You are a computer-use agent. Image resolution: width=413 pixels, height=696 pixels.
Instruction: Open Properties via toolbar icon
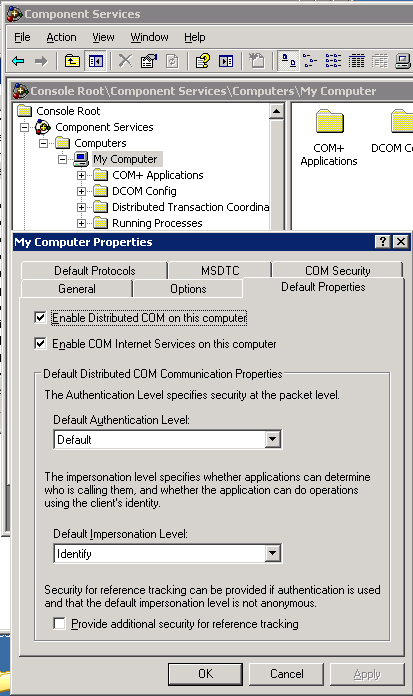(149, 61)
